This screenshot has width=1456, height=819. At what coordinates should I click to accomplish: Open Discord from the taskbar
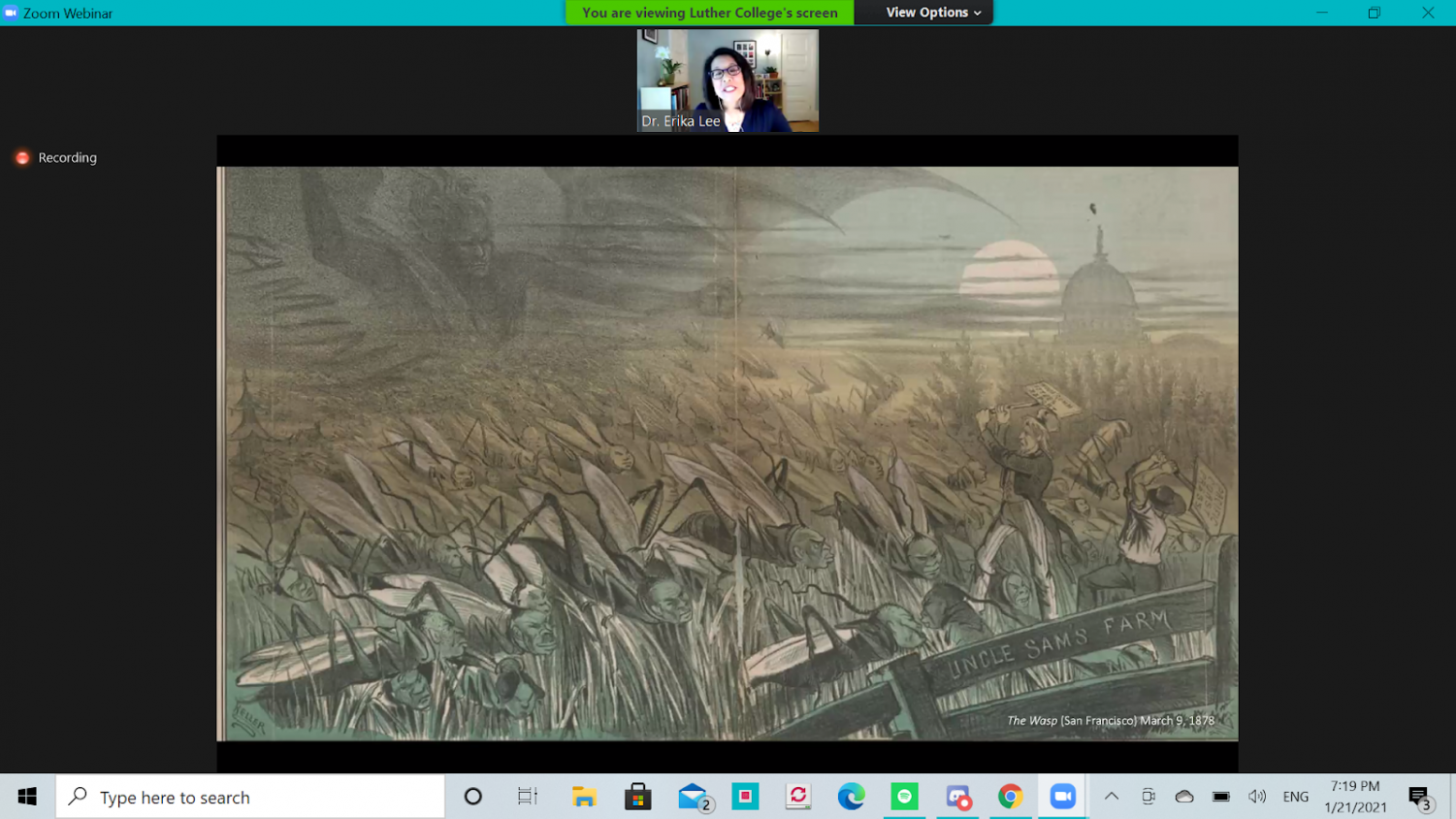(957, 797)
